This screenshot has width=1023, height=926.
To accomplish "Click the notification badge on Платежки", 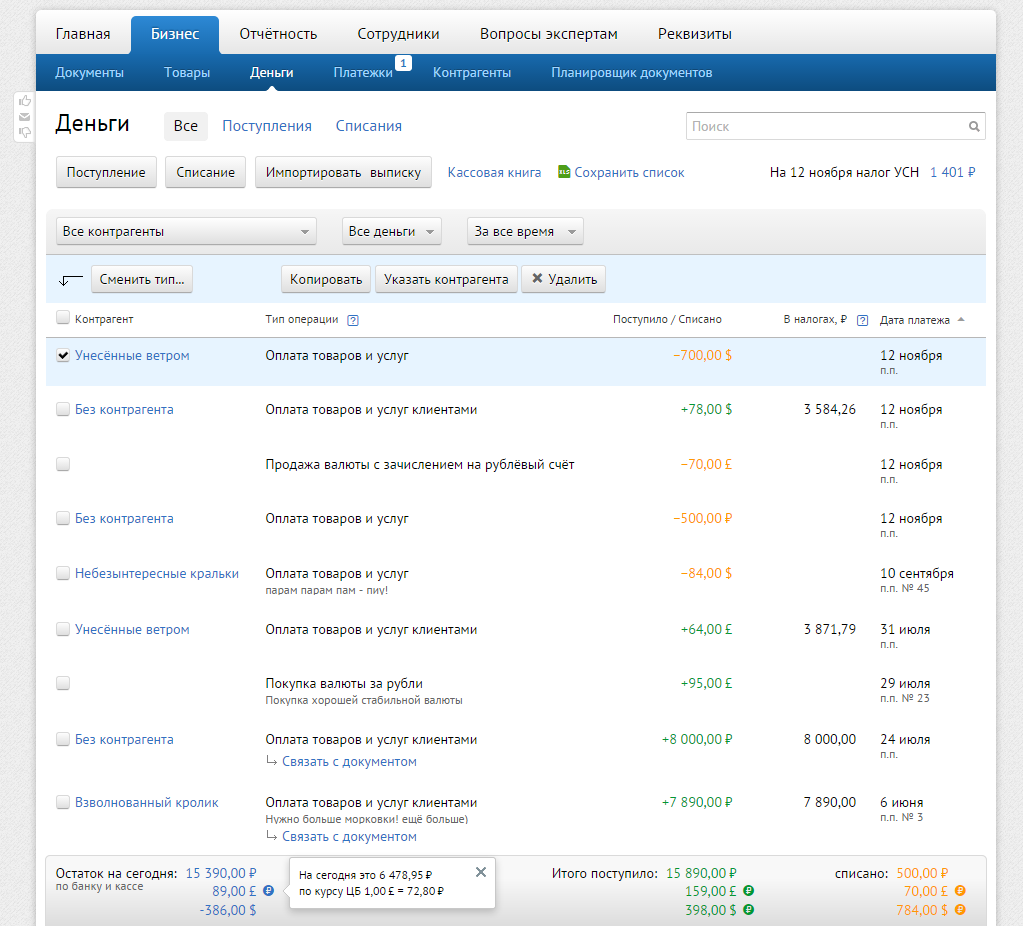I will [x=403, y=63].
